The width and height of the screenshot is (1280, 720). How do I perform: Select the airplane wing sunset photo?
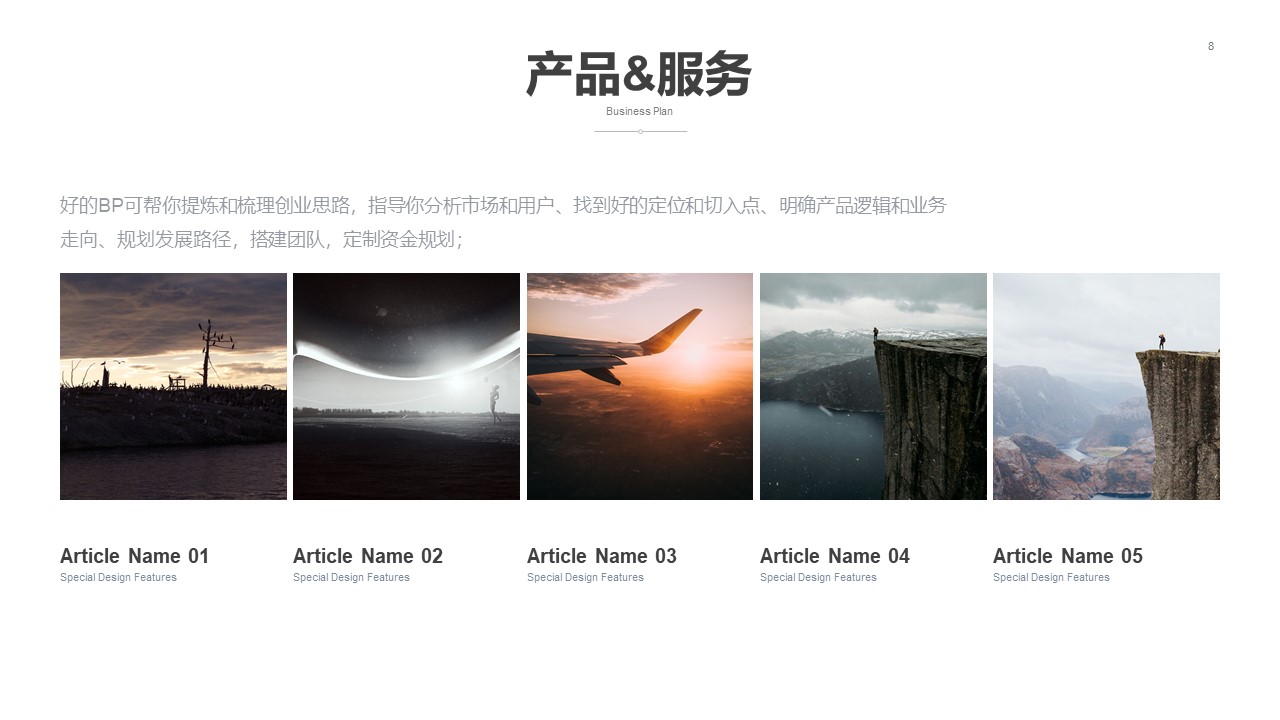click(x=640, y=386)
